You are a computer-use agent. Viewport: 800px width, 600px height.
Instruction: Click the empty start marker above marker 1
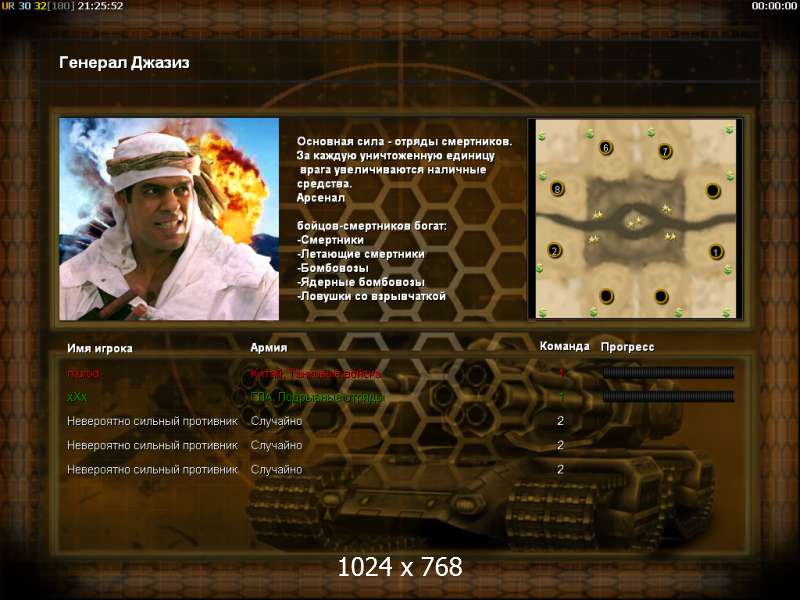pyautogui.click(x=712, y=191)
